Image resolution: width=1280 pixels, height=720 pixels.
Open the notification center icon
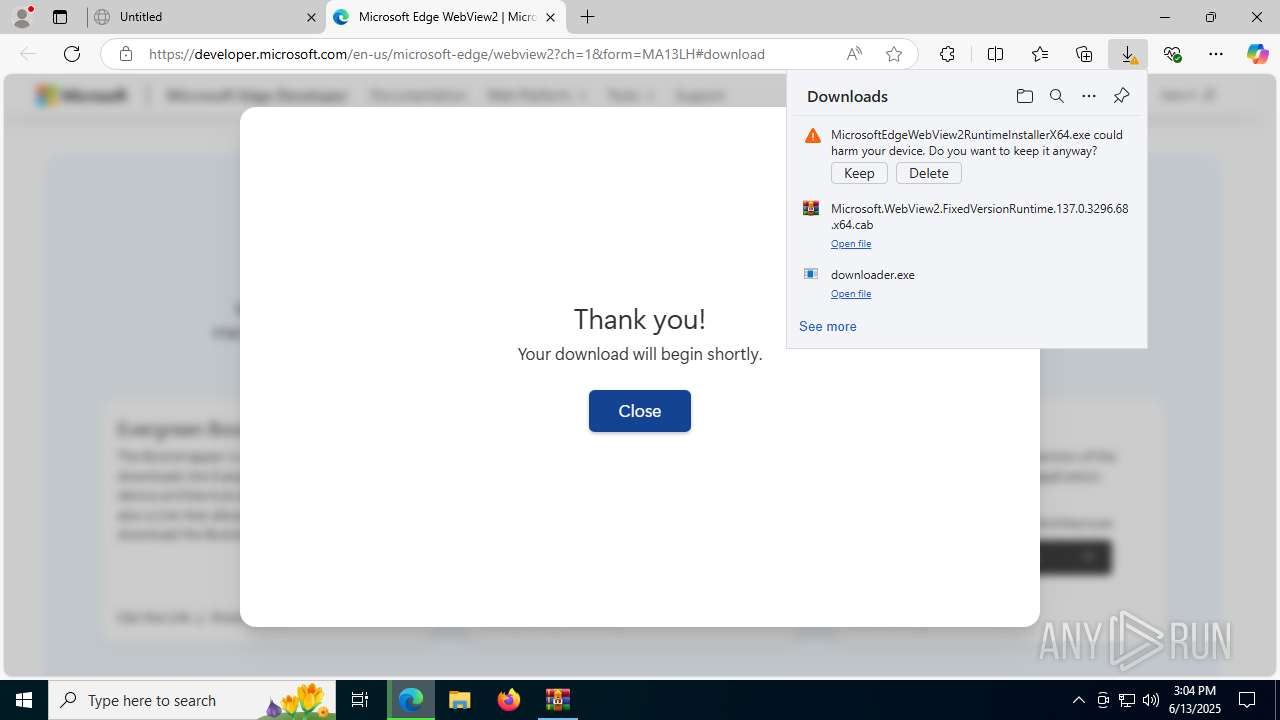(1248, 700)
